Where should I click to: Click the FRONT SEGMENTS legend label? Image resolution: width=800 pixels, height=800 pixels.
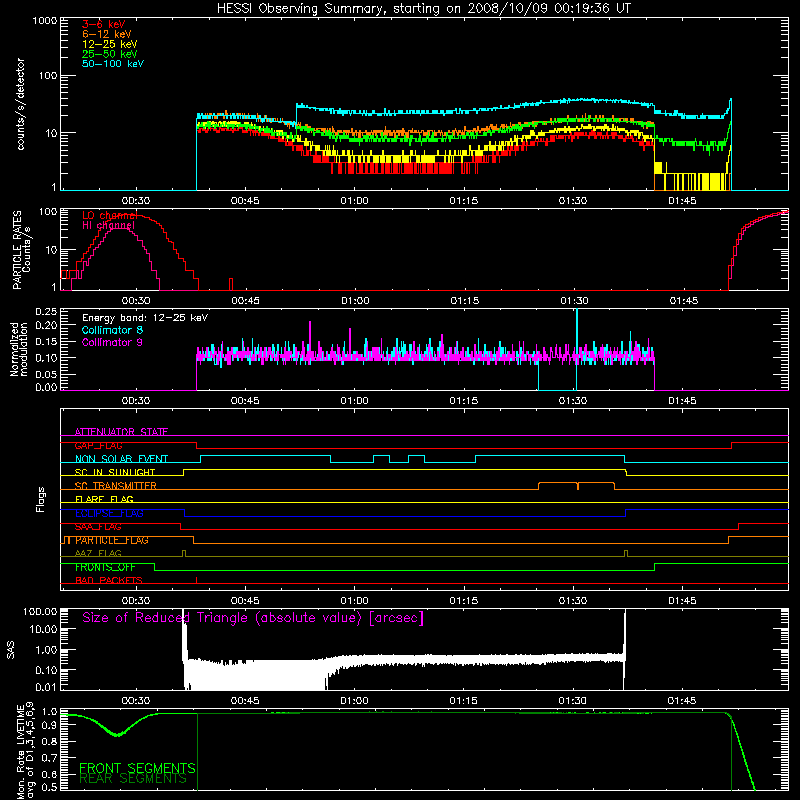point(137,768)
